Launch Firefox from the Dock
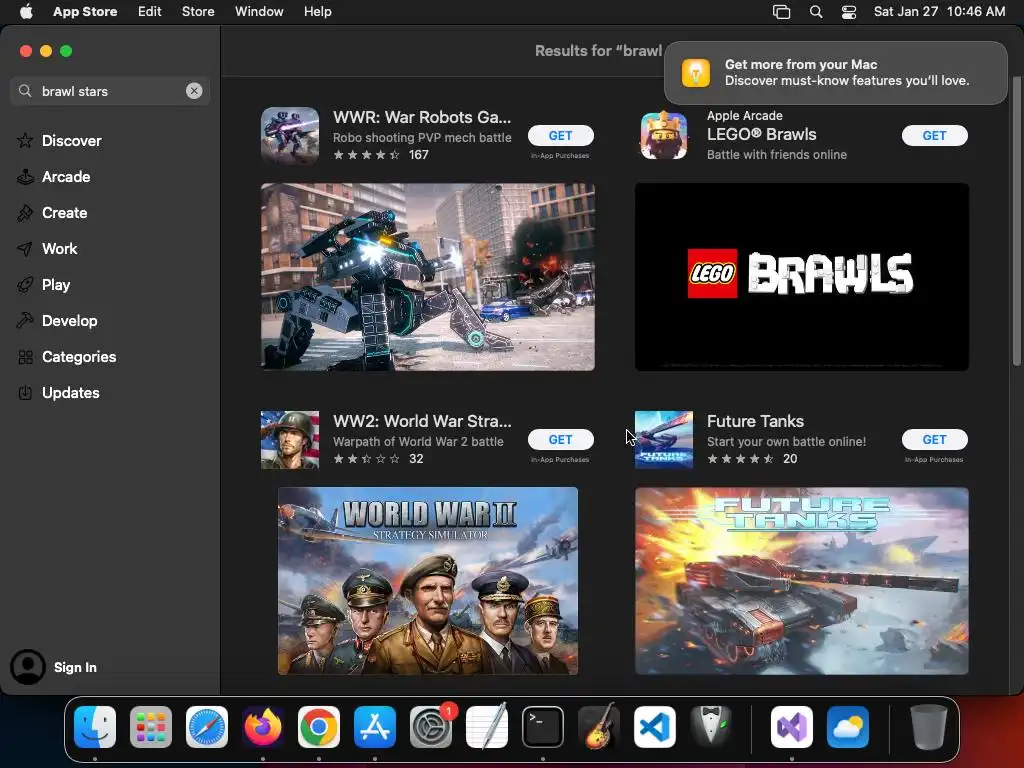The height and width of the screenshot is (768, 1024). pyautogui.click(x=263, y=727)
